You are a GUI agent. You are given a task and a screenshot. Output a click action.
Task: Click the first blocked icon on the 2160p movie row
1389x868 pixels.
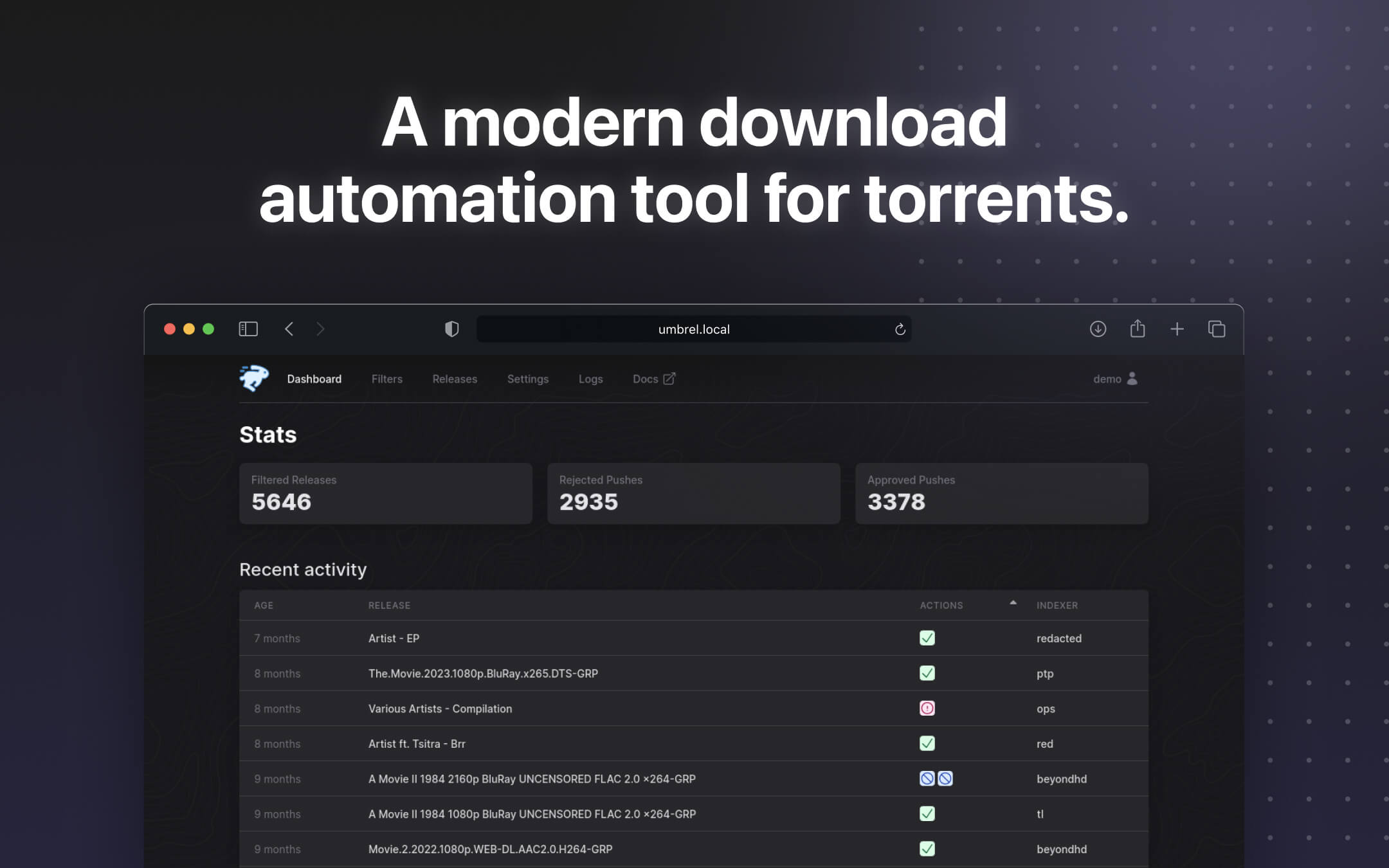click(x=927, y=779)
